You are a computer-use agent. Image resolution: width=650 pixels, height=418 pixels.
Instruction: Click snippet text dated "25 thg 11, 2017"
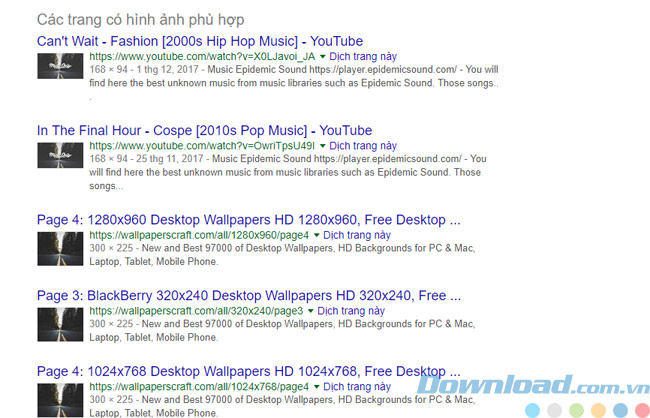288,172
